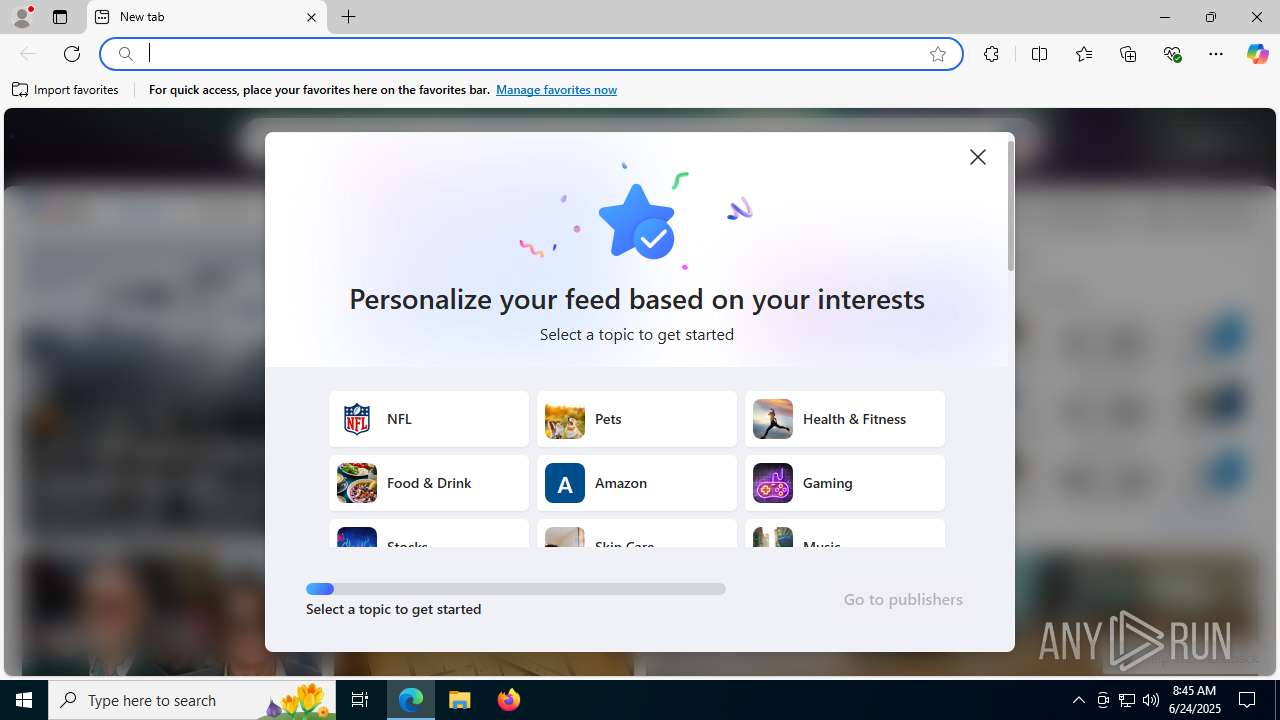Image resolution: width=1280 pixels, height=720 pixels.
Task: Click the dialog vertical scrollbar
Action: (x=1011, y=205)
